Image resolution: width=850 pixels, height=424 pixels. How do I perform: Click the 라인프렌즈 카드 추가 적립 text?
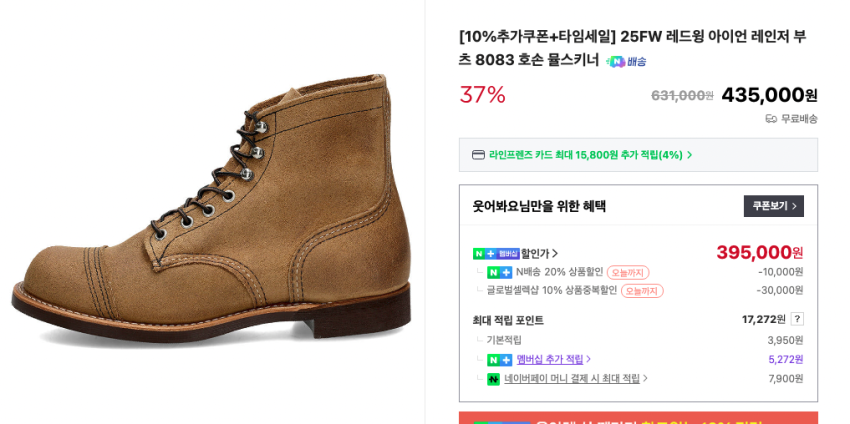[x=585, y=155]
